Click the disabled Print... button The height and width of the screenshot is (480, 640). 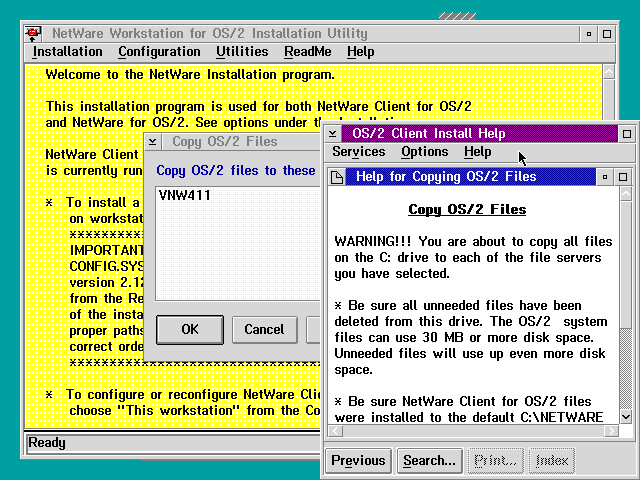point(496,460)
